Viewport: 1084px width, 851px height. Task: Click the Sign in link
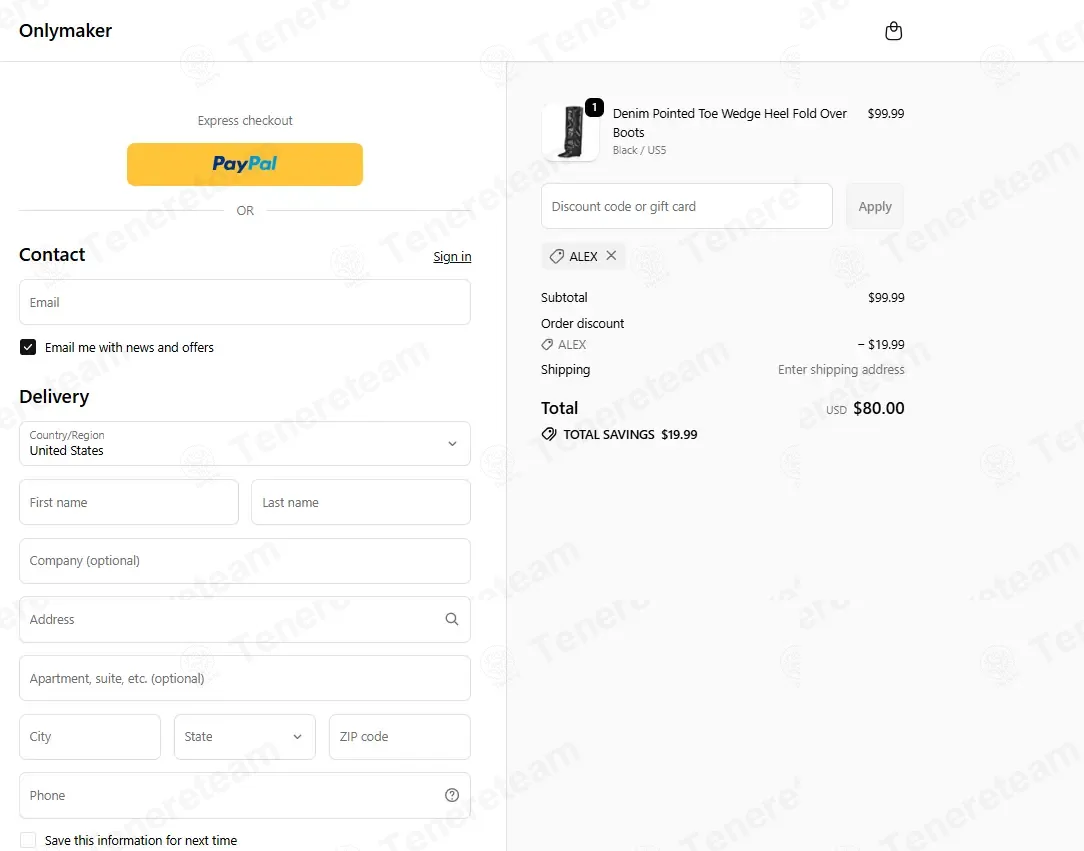[452, 256]
